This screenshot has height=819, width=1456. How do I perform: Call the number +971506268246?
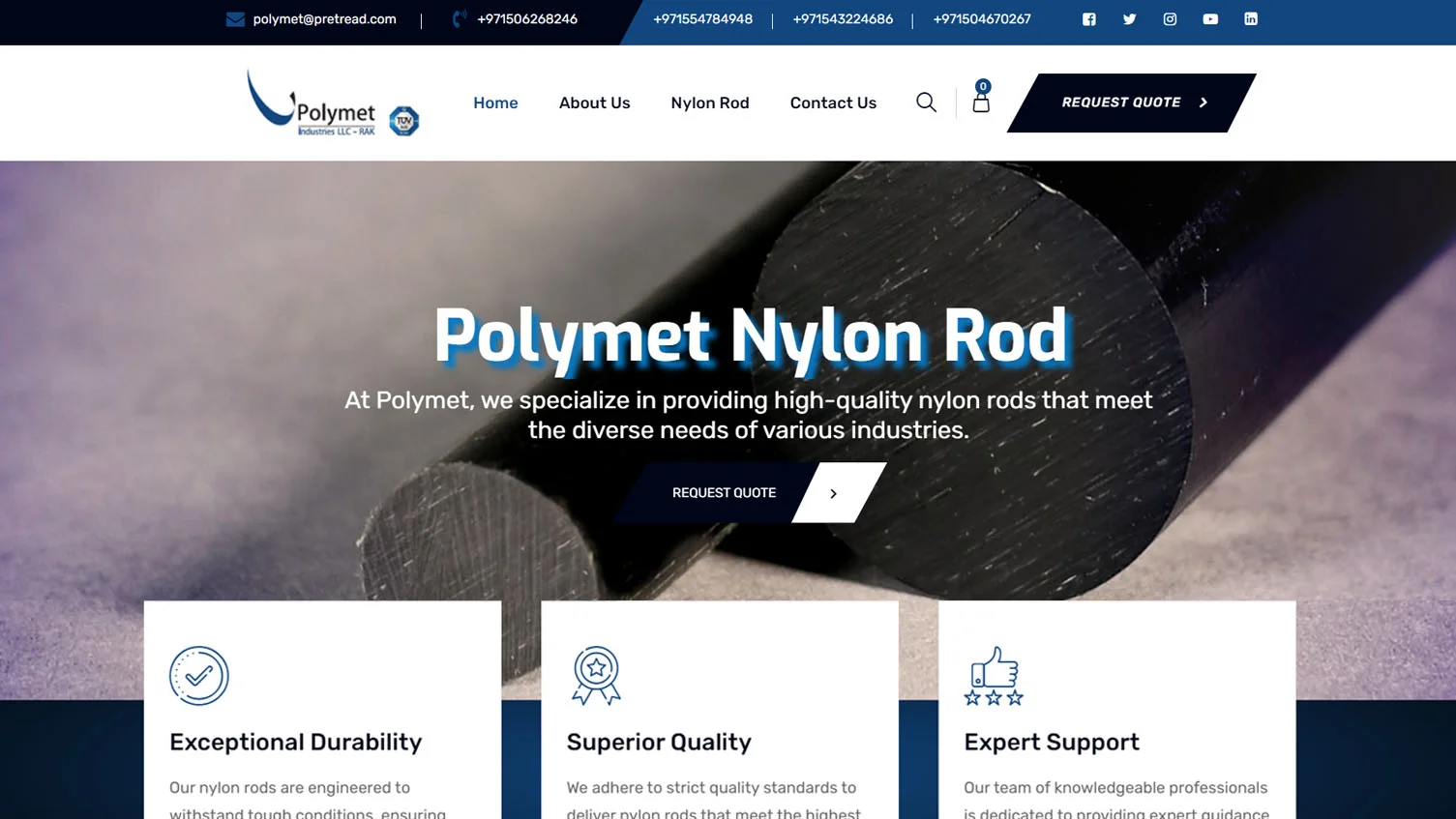(x=527, y=19)
